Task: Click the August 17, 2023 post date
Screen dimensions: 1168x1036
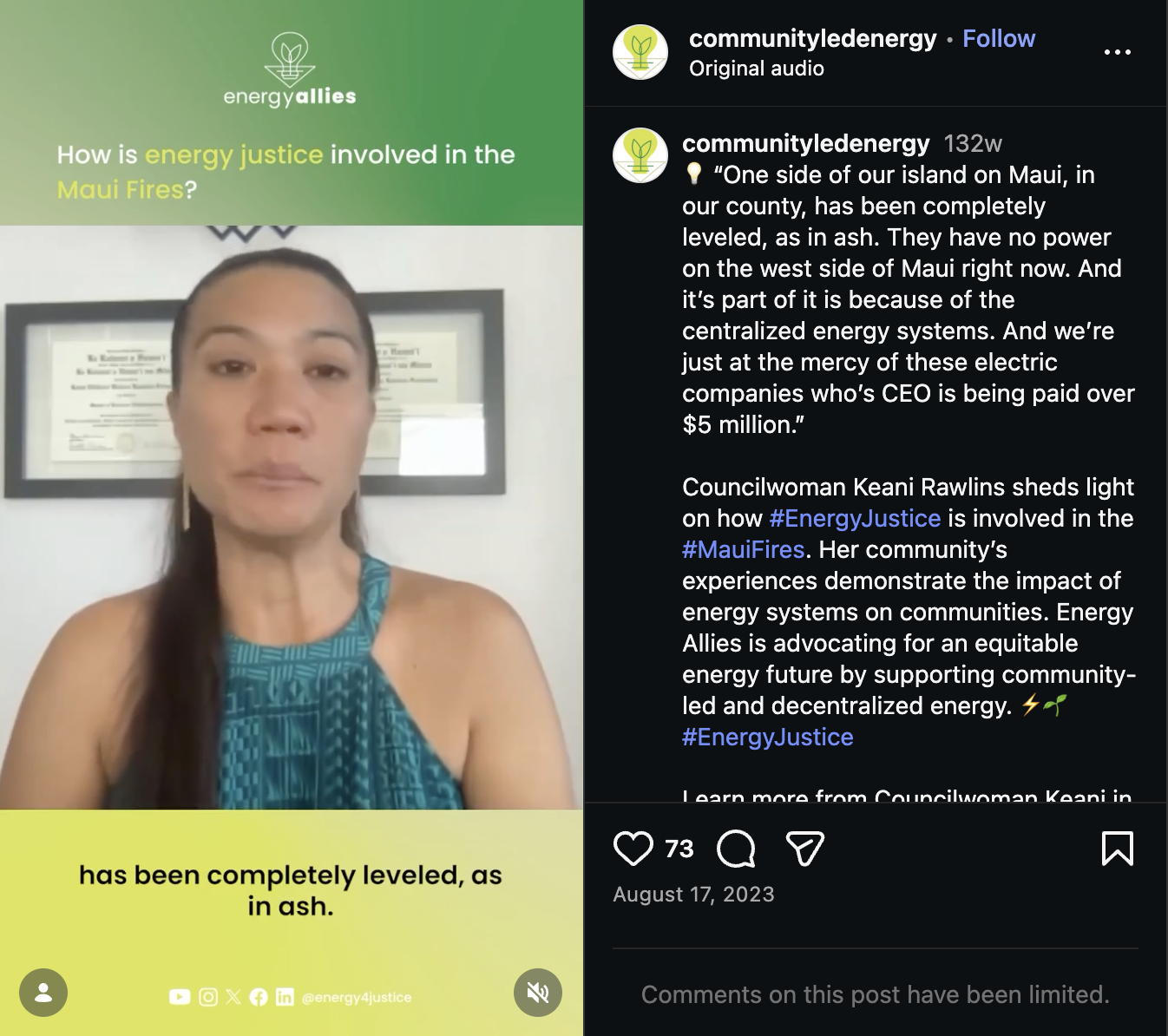Action: (x=693, y=895)
